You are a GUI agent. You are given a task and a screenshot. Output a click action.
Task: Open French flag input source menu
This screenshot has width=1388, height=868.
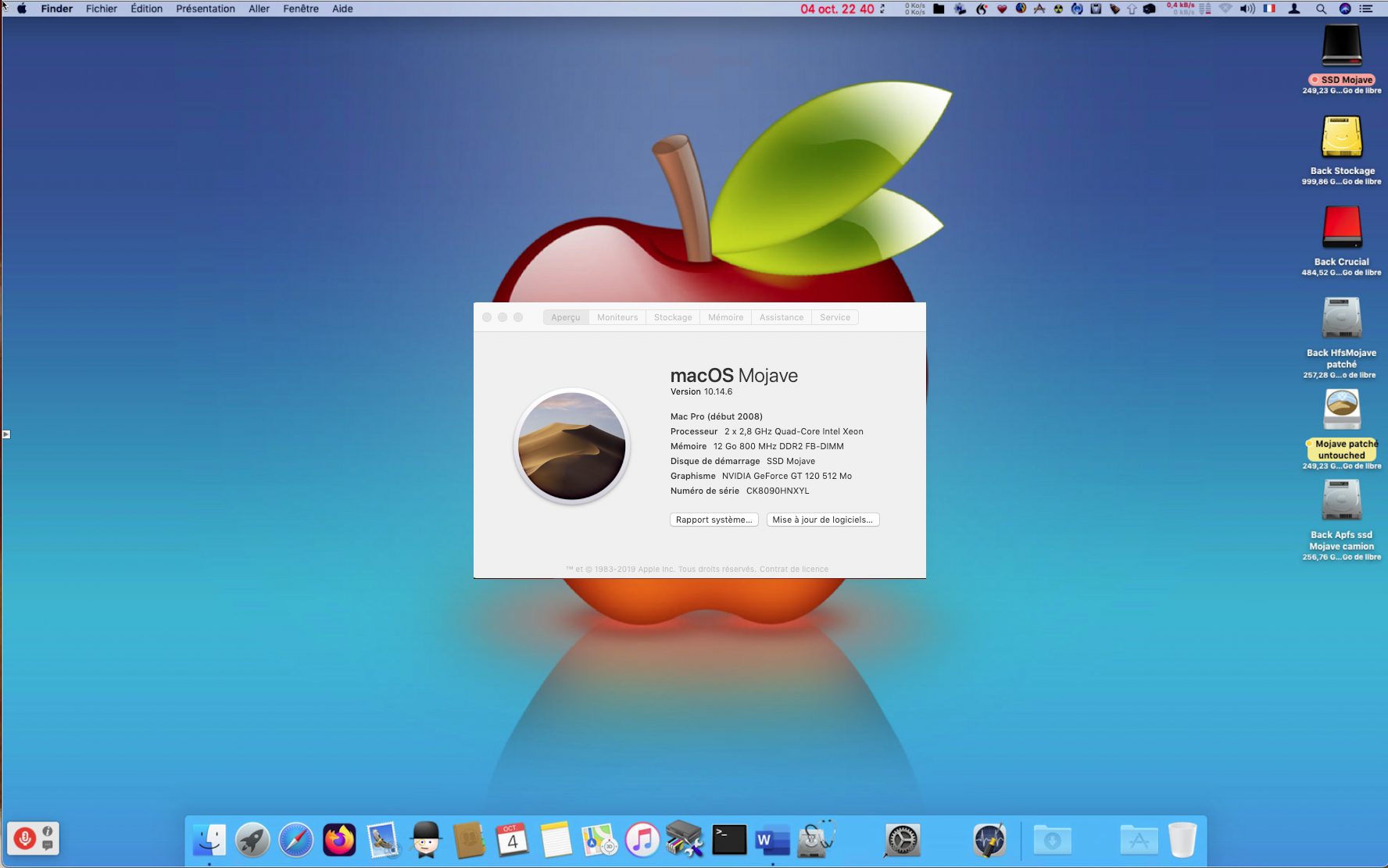click(x=1269, y=9)
